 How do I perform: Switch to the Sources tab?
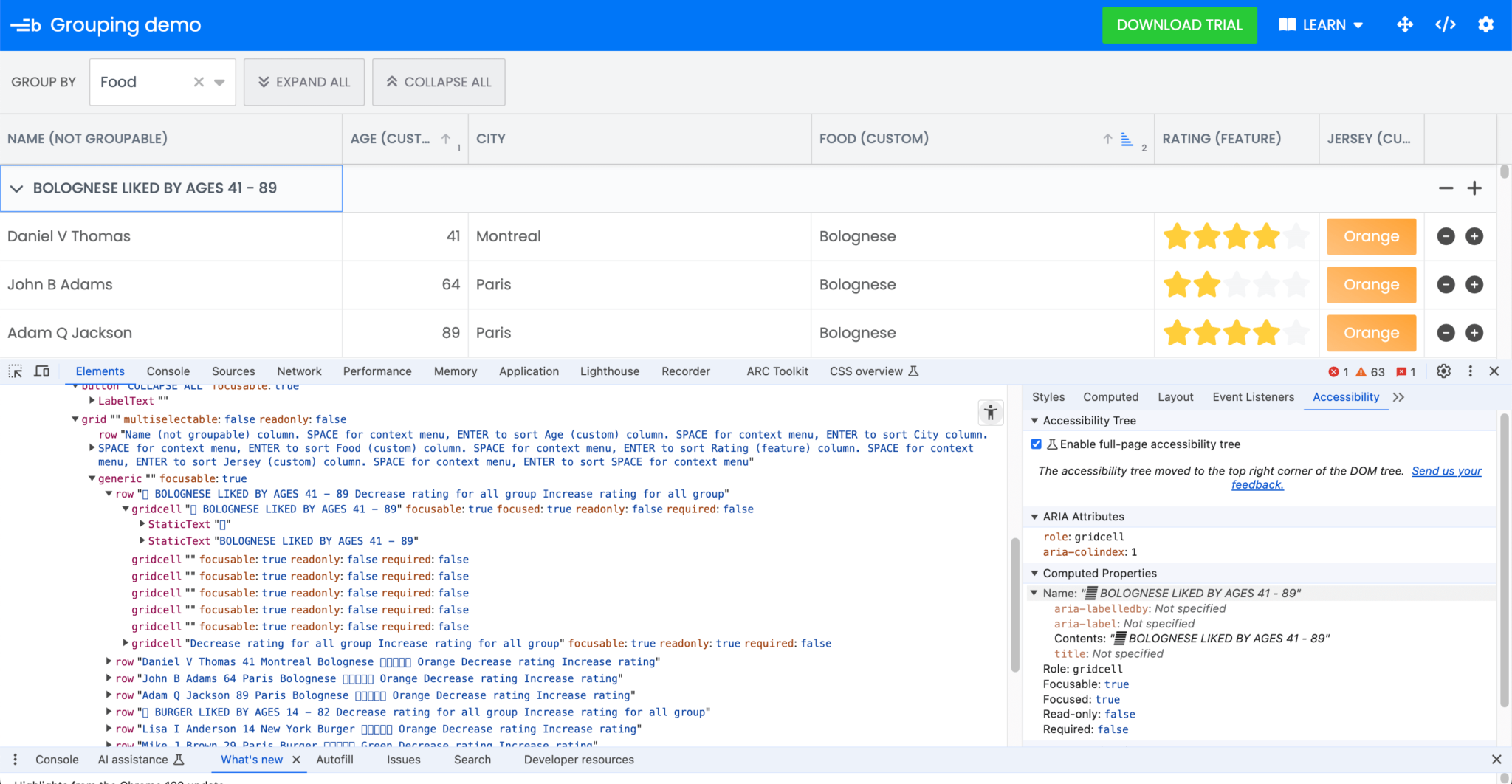point(233,371)
